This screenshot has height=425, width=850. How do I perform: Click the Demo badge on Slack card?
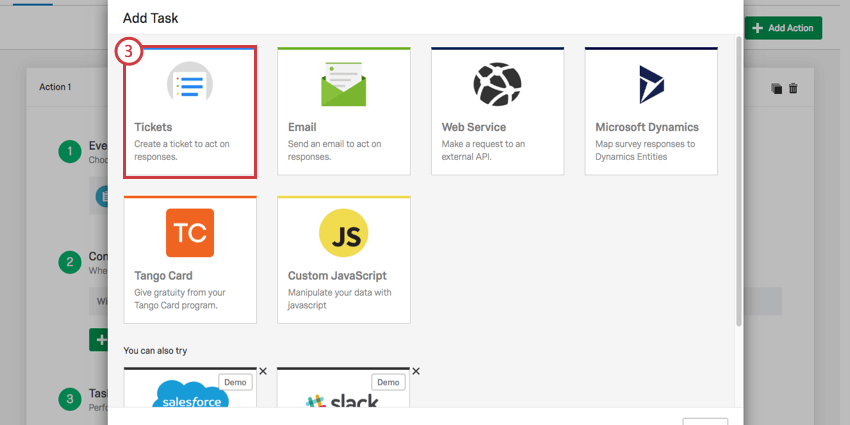(389, 382)
